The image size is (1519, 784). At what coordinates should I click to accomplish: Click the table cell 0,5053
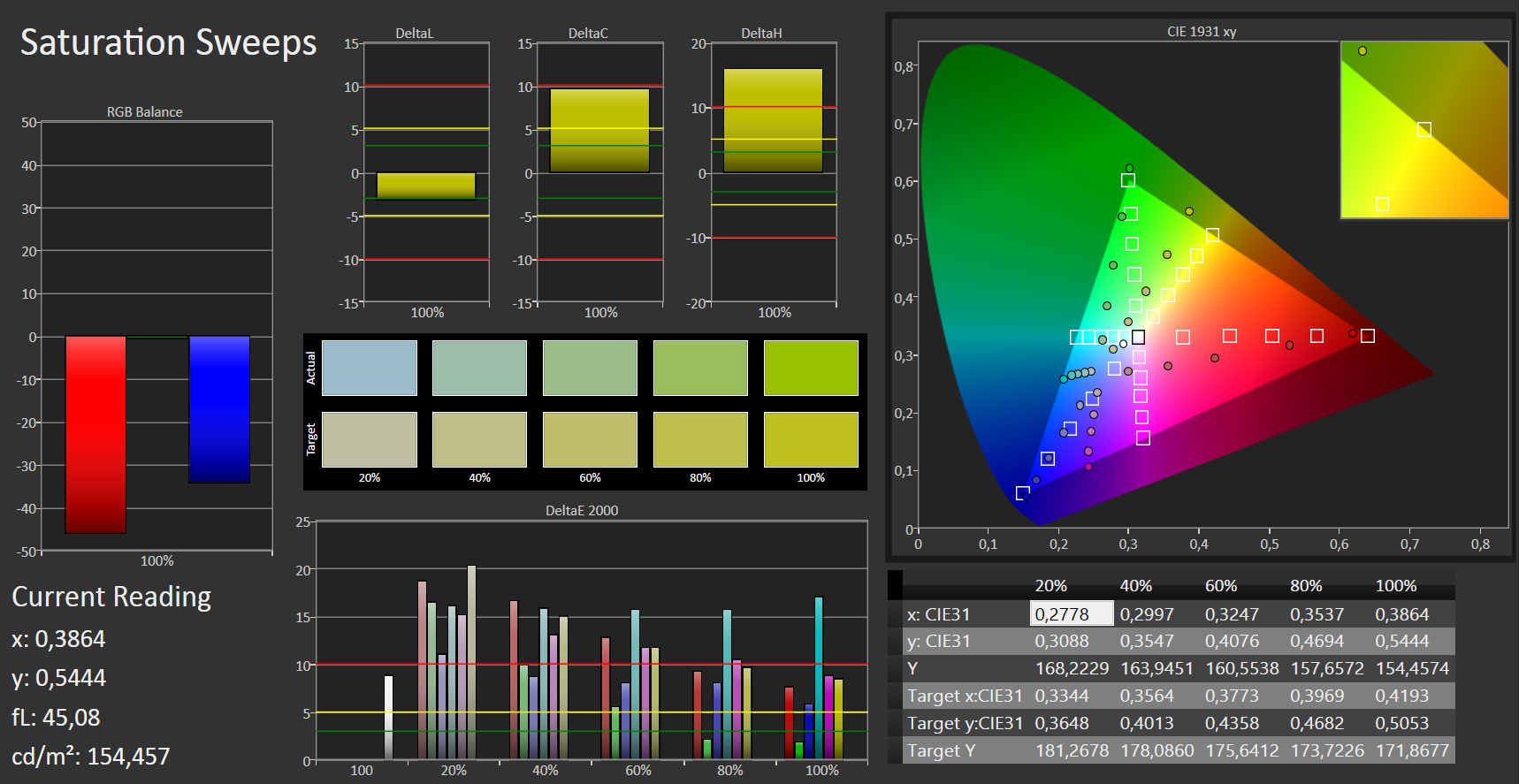[x=1401, y=723]
